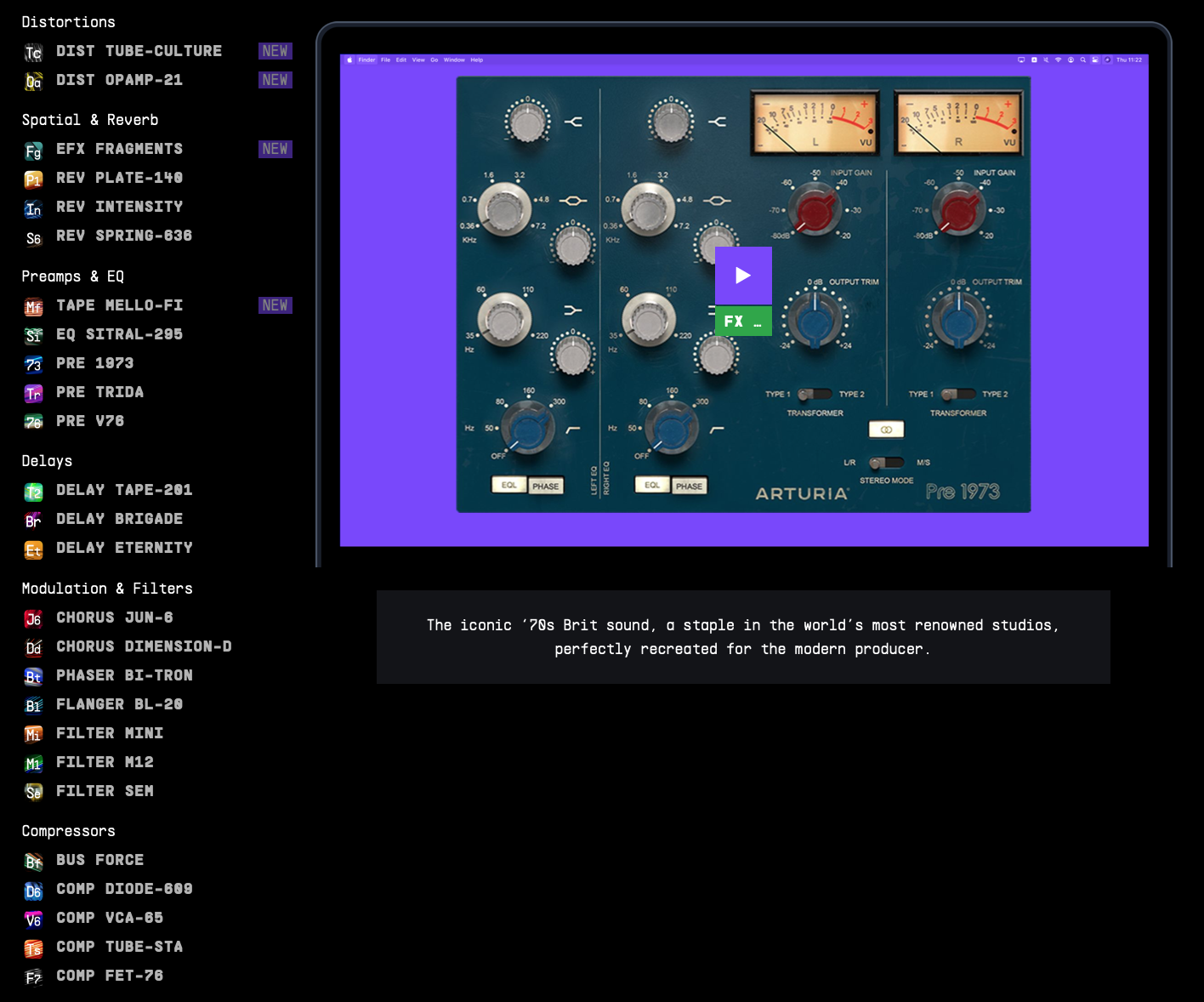Click the Efx FRAGMENTS product icon

pyautogui.click(x=33, y=151)
